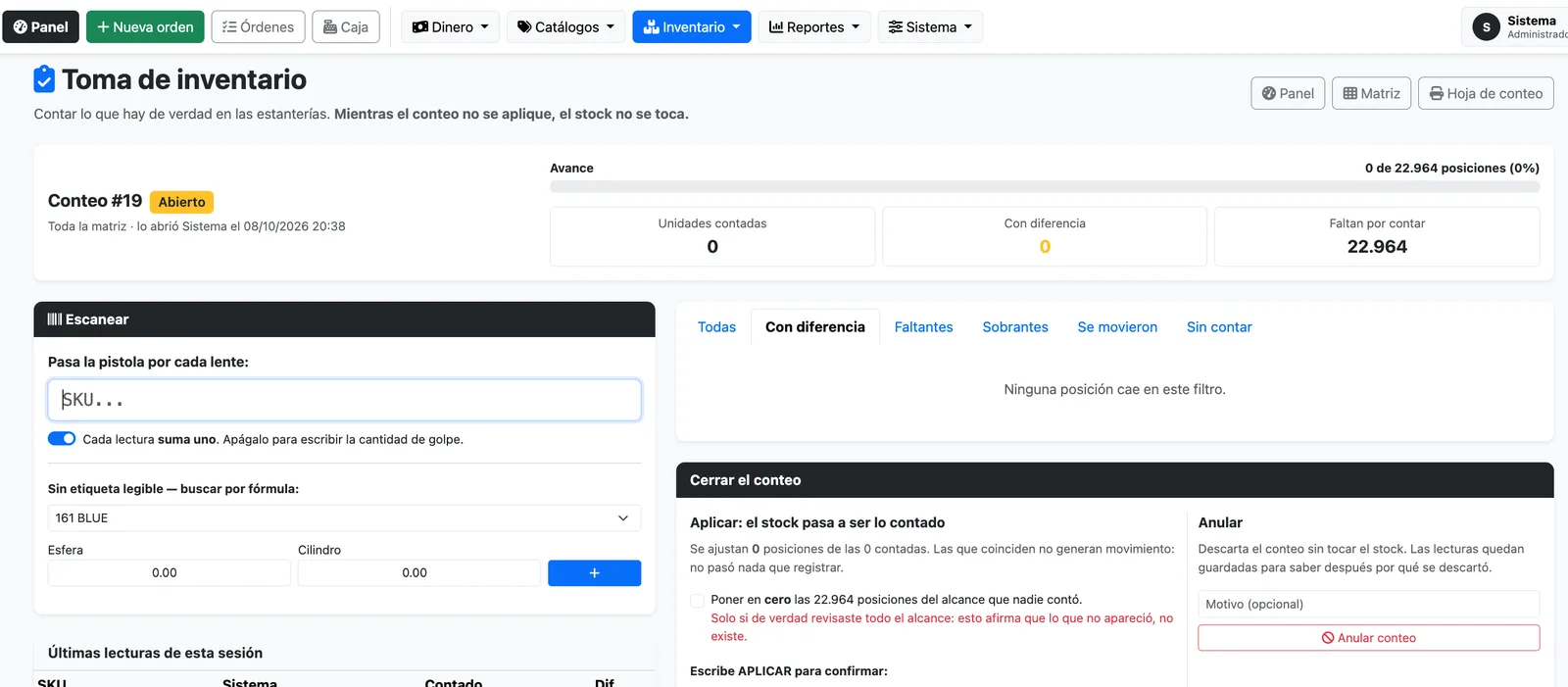Click the Faltan por contar card
The width and height of the screenshot is (1568, 687).
(x=1377, y=236)
